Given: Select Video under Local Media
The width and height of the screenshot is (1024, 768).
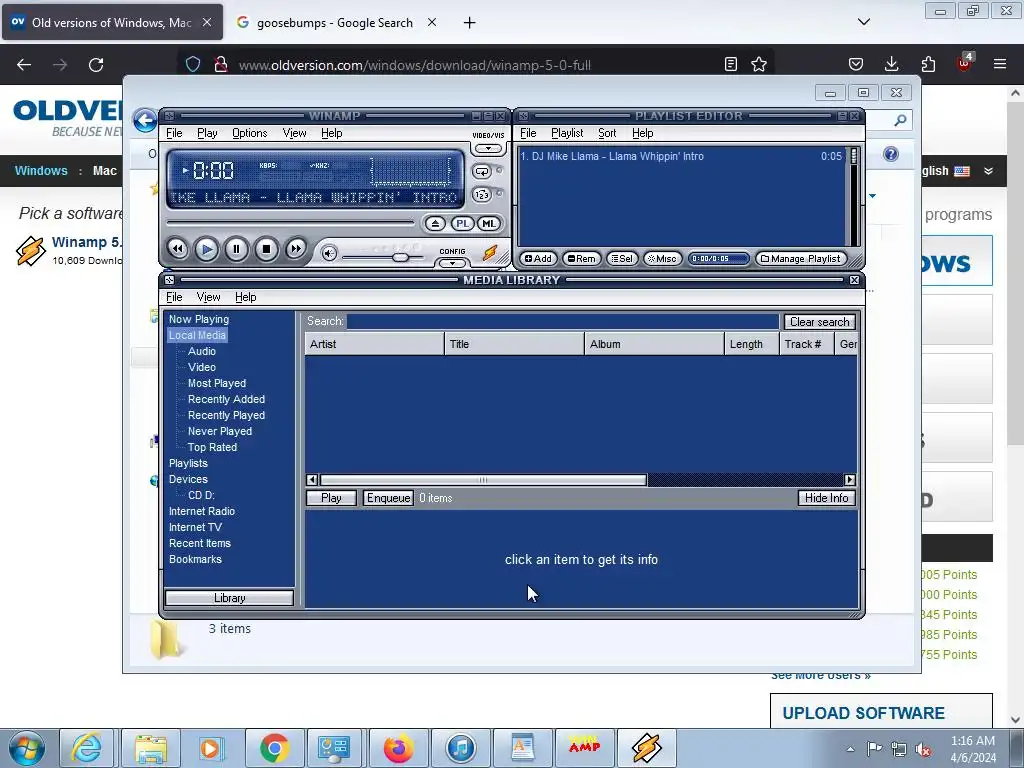Looking at the screenshot, I should (202, 367).
